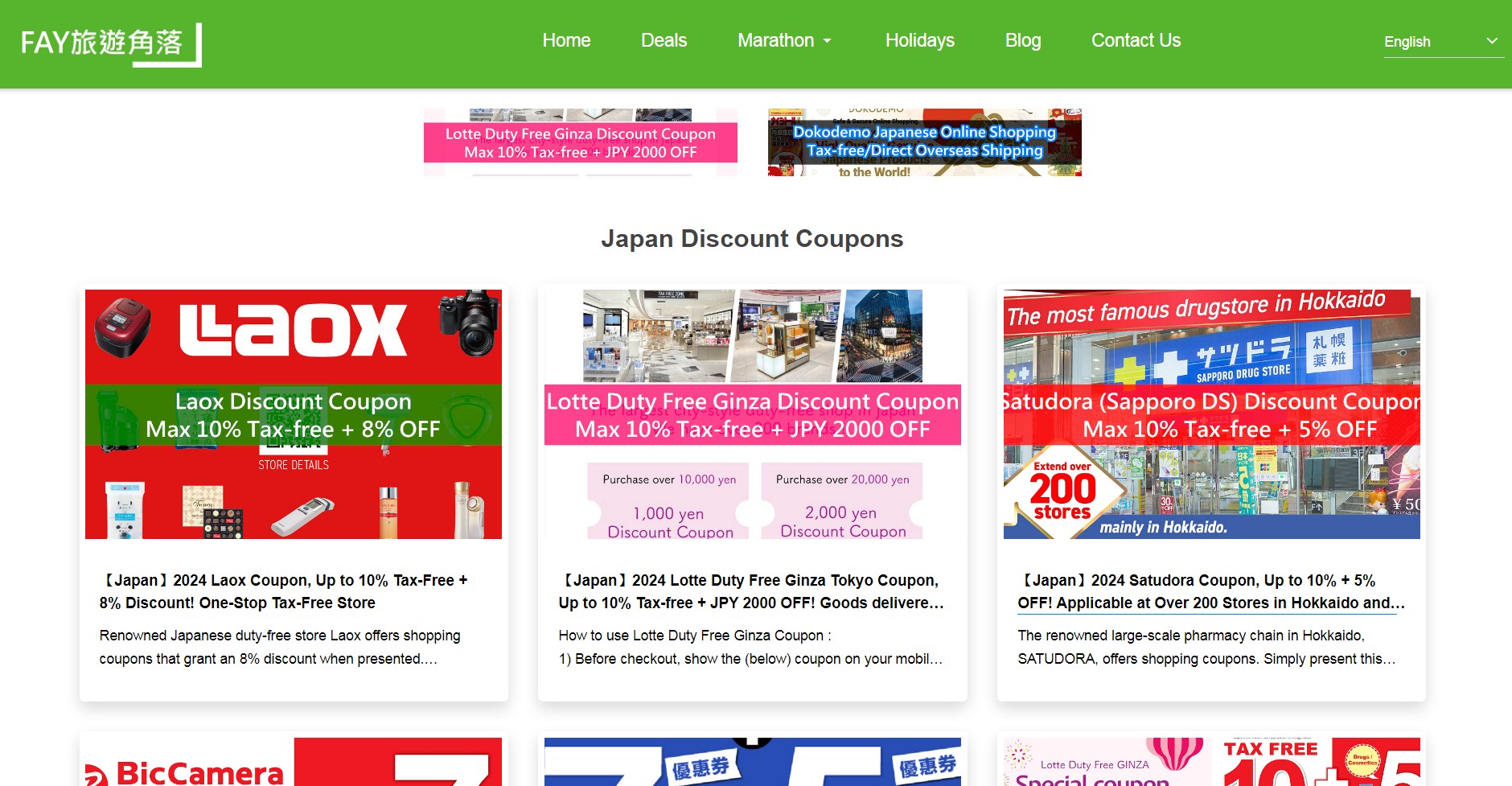The image size is (1512, 786).
Task: Expand the language dropdown chevron arrow
Action: (x=1493, y=41)
